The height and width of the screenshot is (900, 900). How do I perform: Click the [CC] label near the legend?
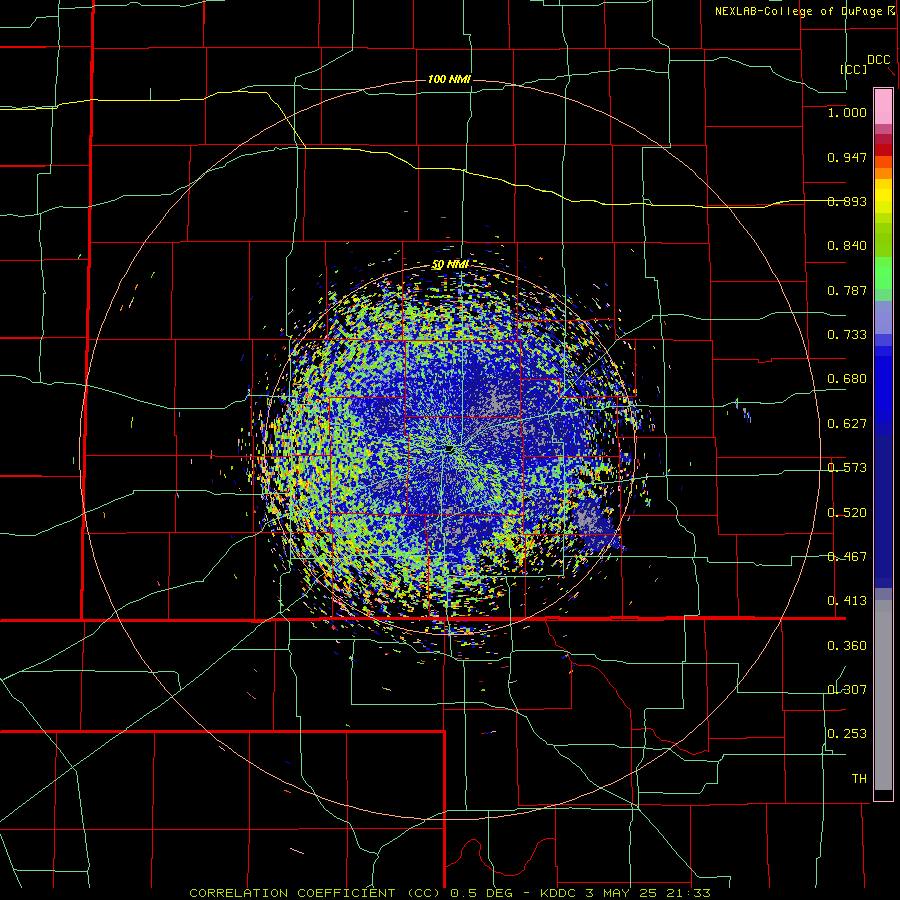853,69
